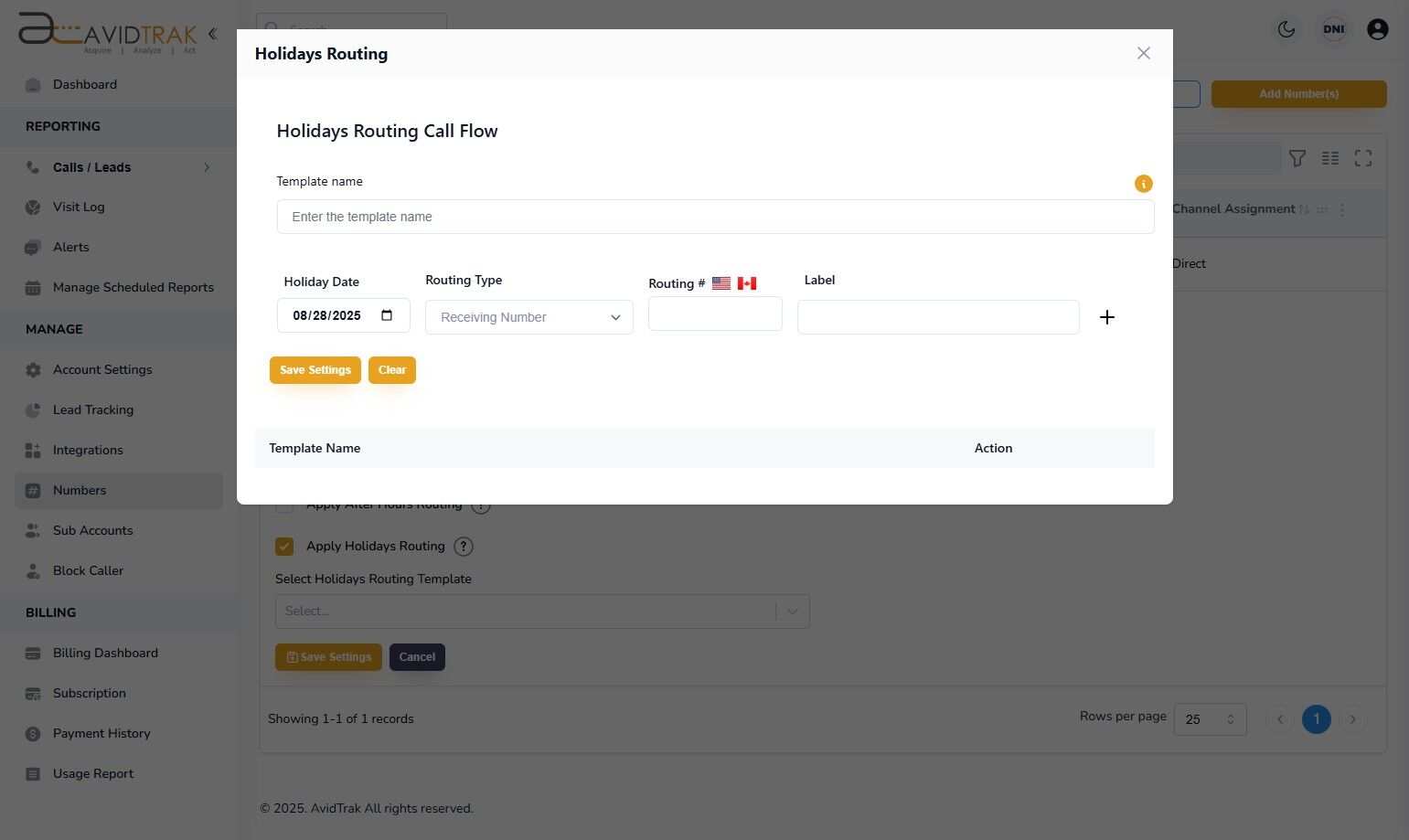Open the user profile account icon
This screenshot has width=1409, height=840.
(x=1378, y=28)
